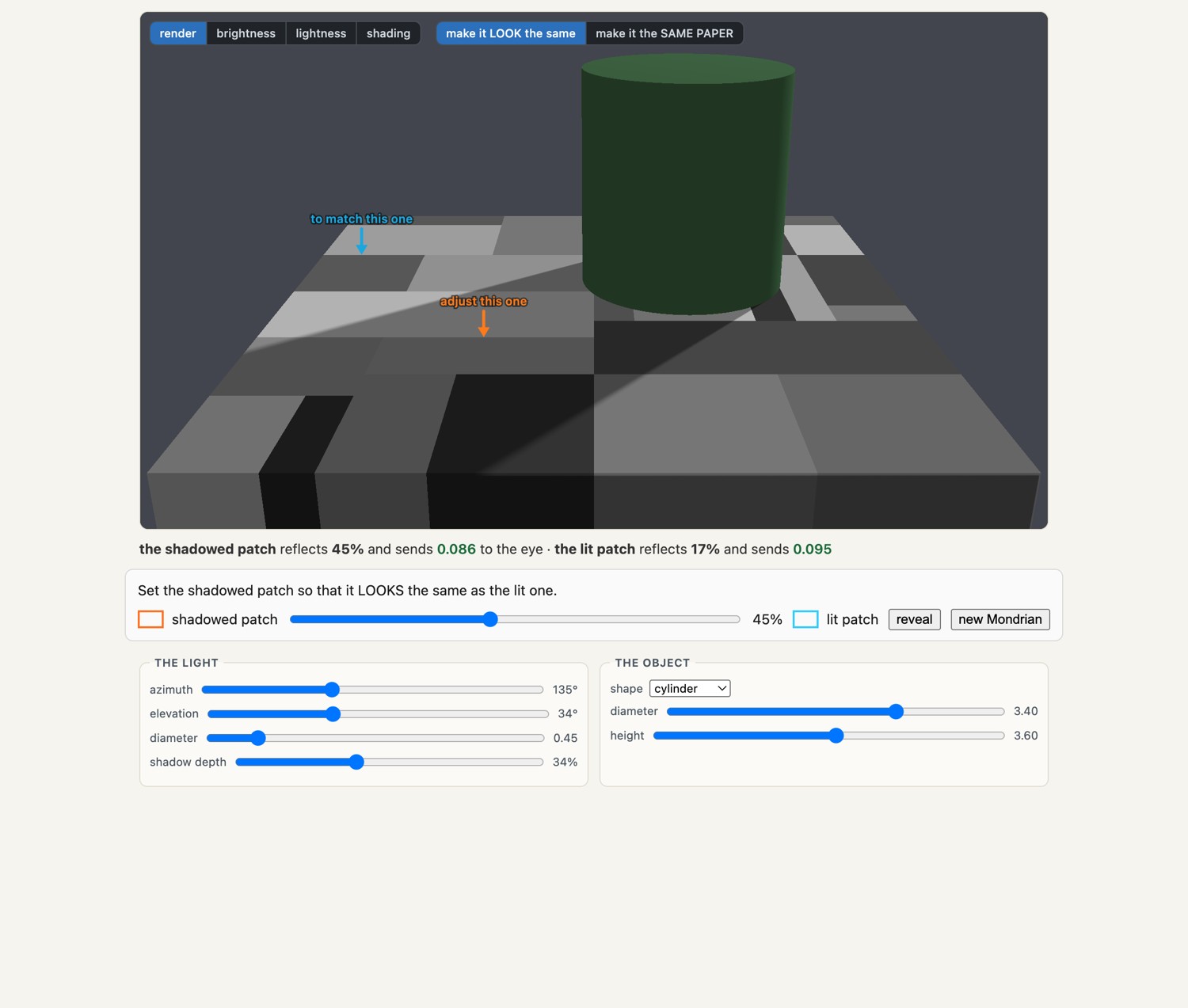Viewport: 1188px width, 1008px height.
Task: Click the green cylinder in the scene
Action: 687,186
